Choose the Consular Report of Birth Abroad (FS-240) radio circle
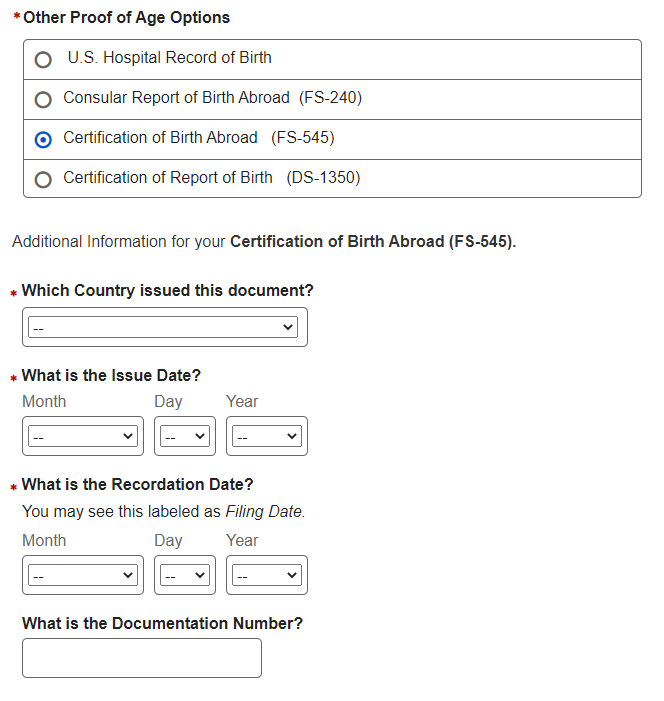 click(x=43, y=100)
